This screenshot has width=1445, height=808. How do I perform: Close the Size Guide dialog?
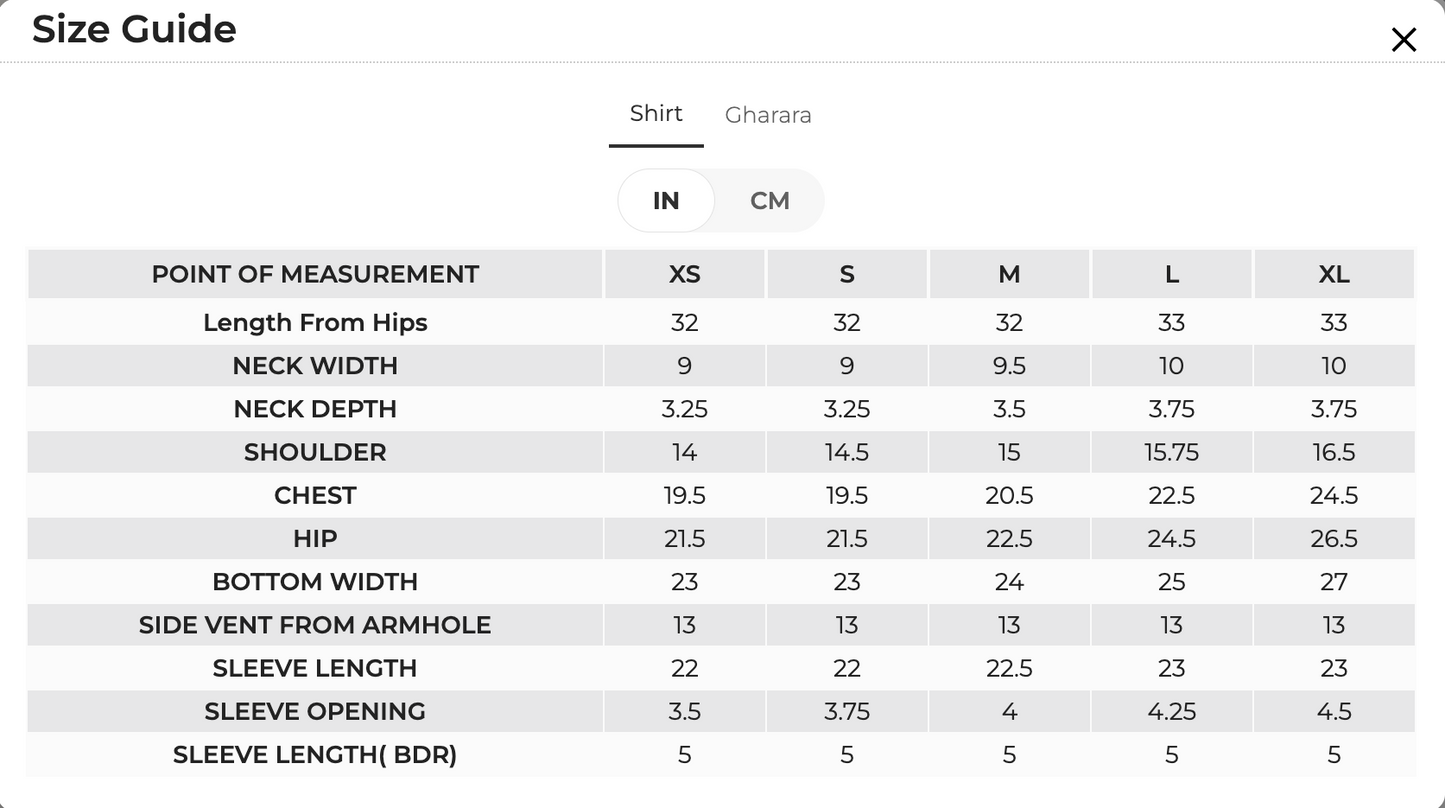(1404, 40)
